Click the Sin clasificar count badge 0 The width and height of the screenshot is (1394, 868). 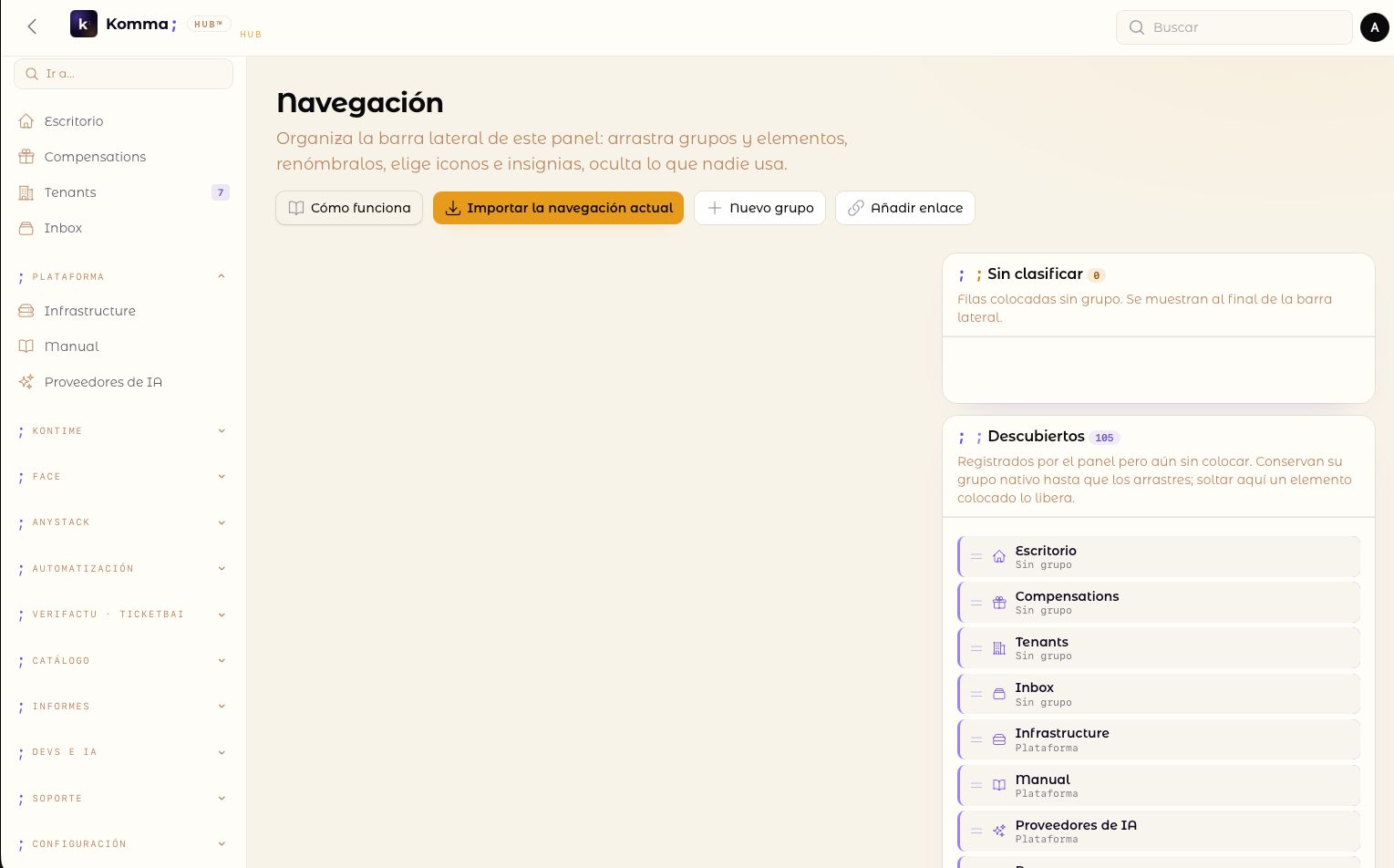1097,275
